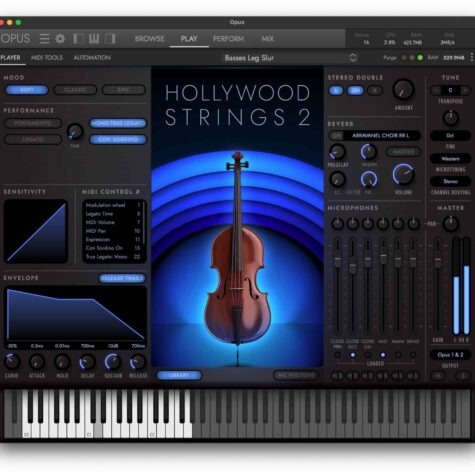Screen dimensions: 475x475
Task: Switch to the Mix page
Action: (x=267, y=39)
